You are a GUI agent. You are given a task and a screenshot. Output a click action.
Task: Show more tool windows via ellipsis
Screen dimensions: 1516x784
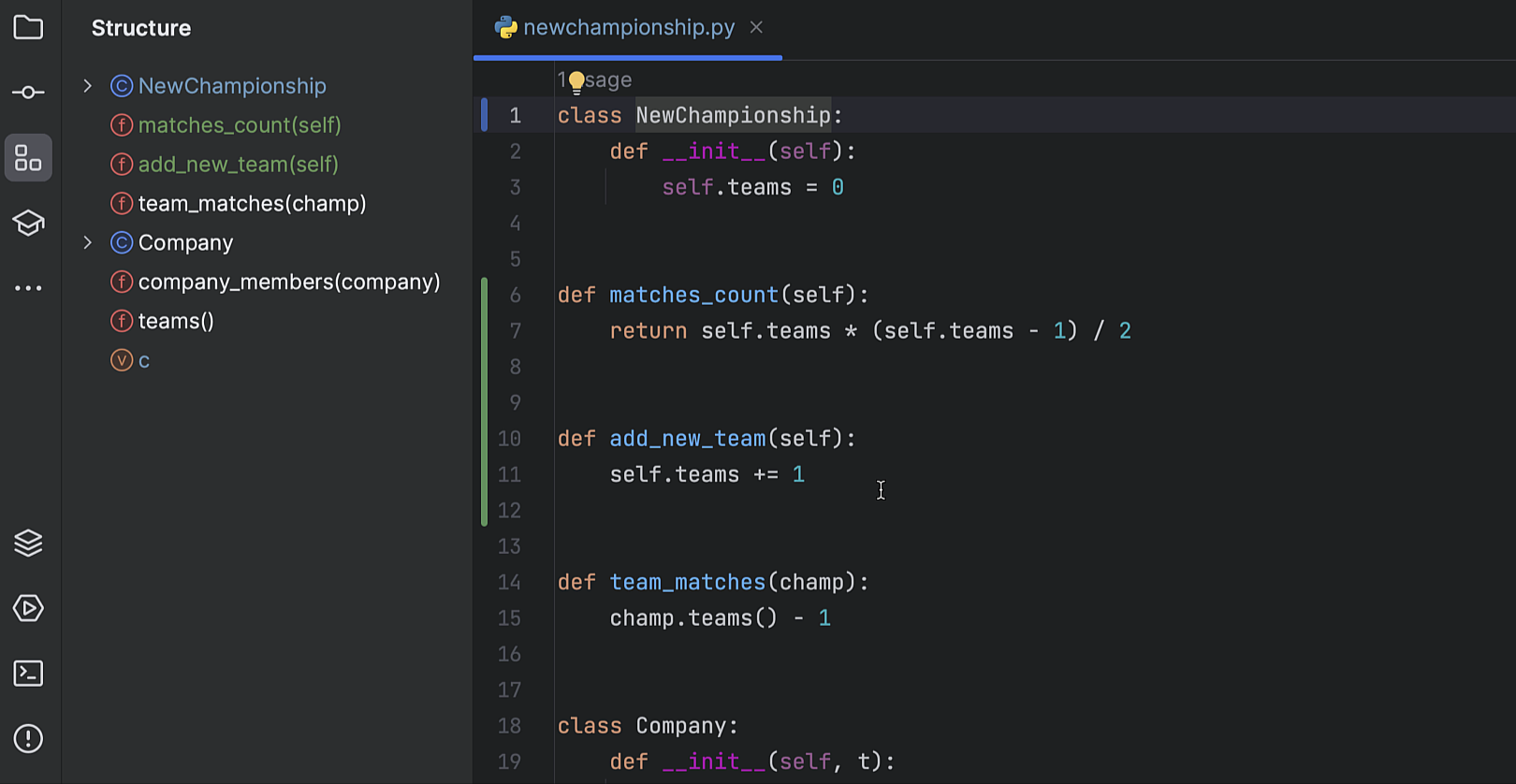[x=28, y=288]
